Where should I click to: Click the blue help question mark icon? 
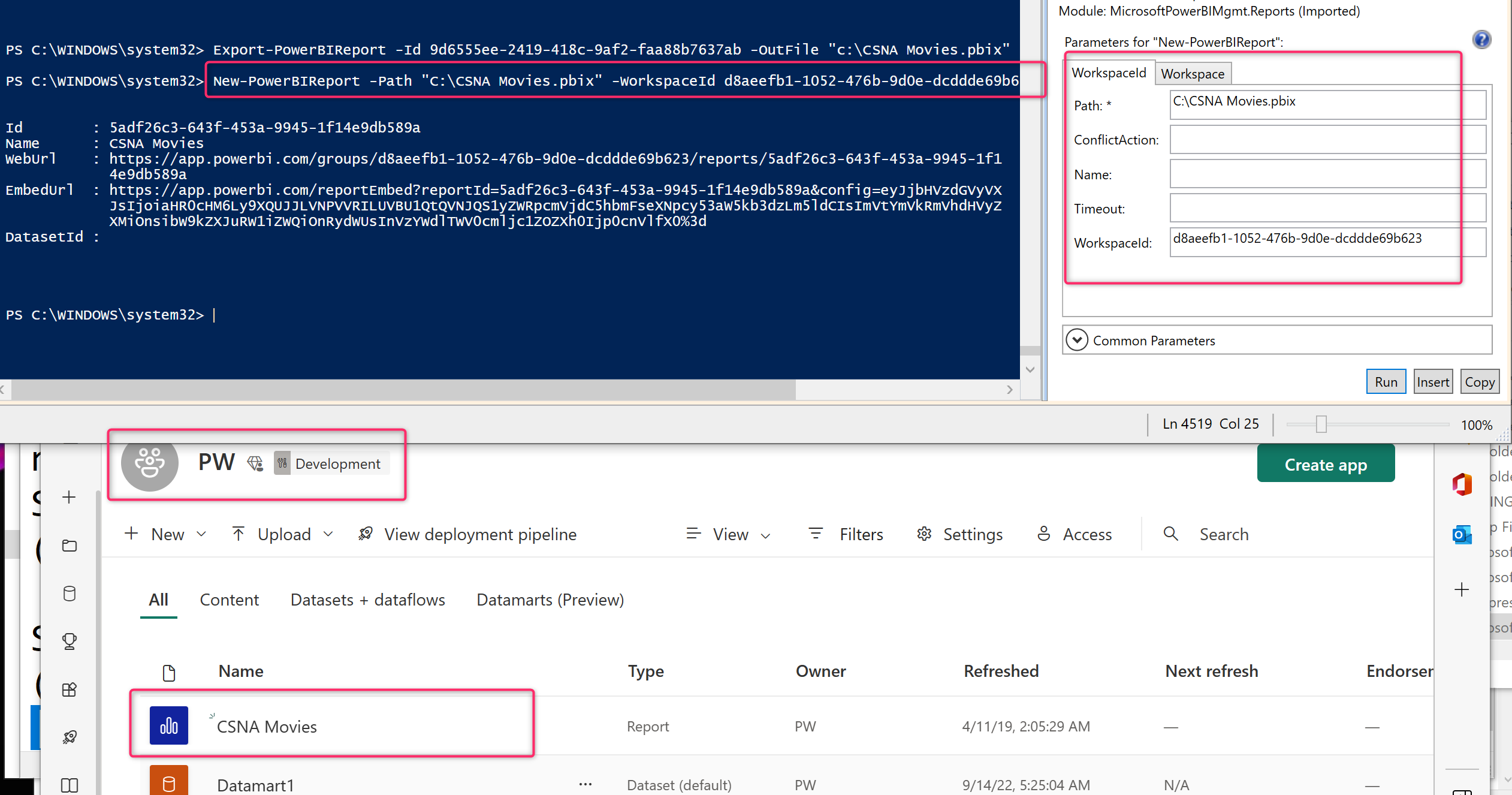[x=1481, y=40]
